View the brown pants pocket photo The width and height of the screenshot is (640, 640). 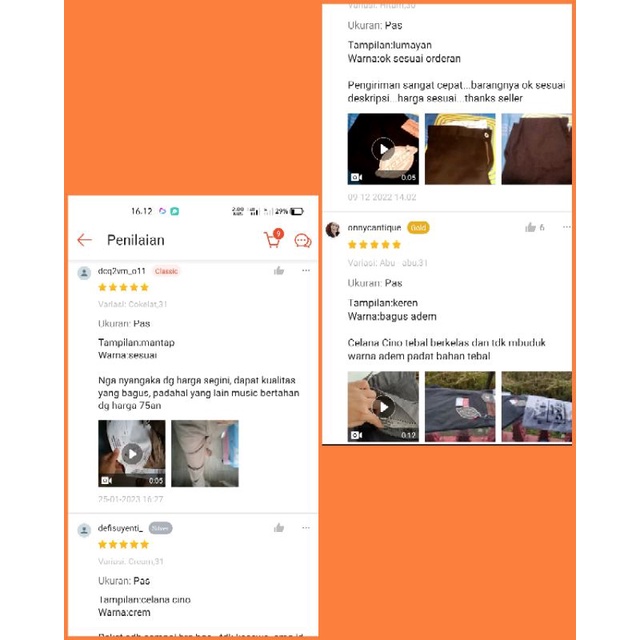pos(460,149)
